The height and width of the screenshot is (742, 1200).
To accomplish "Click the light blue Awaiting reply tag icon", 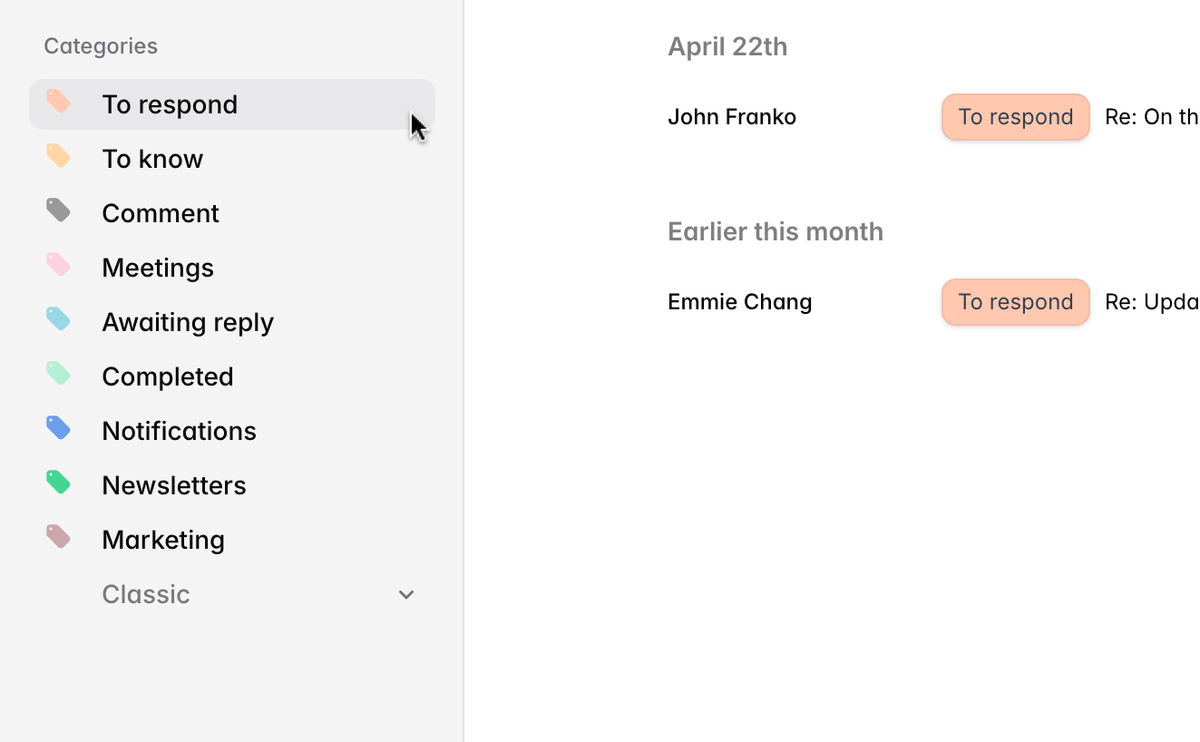I will pyautogui.click(x=58, y=319).
